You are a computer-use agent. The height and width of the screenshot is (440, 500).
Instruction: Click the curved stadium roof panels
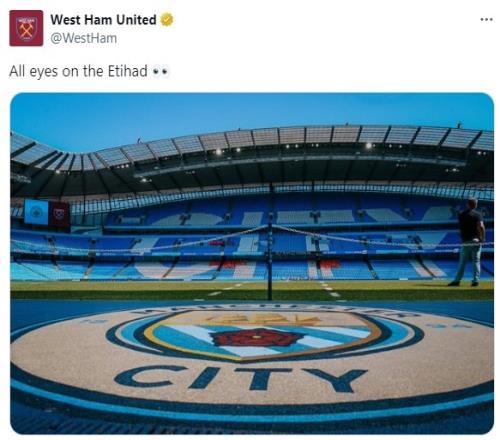coord(253,140)
